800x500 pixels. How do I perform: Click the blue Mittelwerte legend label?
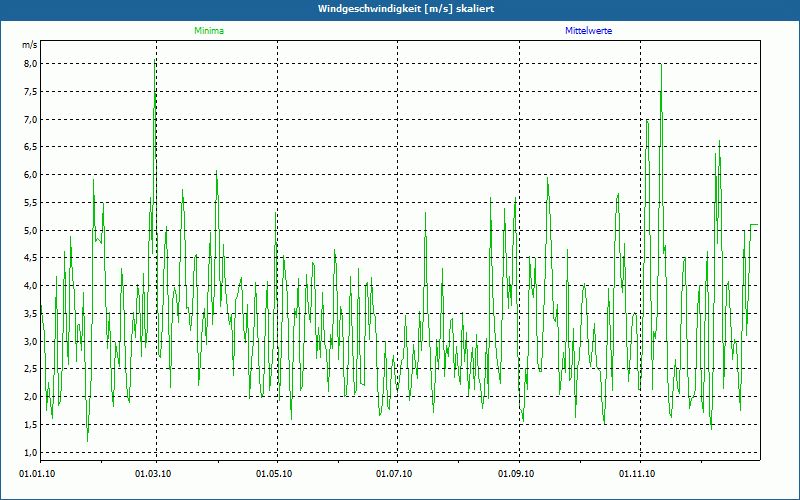pos(588,31)
